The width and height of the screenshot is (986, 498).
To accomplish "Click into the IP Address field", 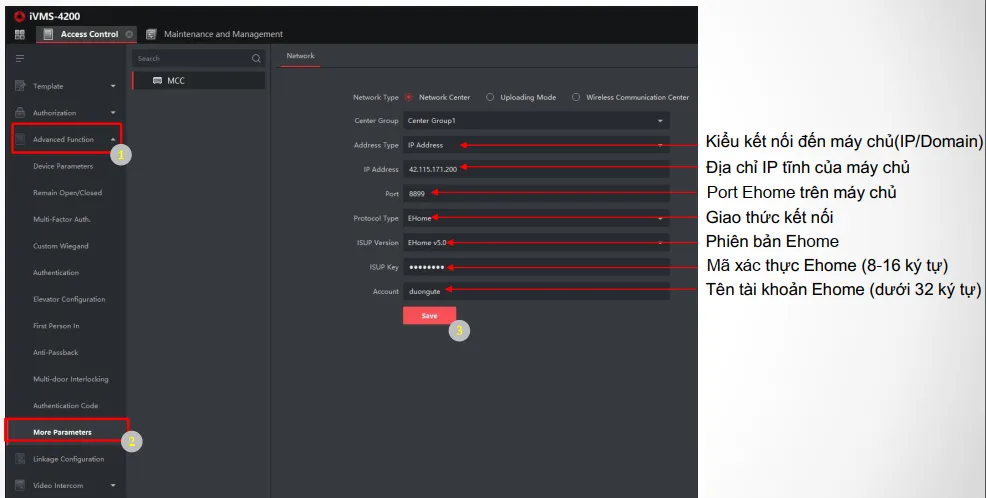I will 536,169.
